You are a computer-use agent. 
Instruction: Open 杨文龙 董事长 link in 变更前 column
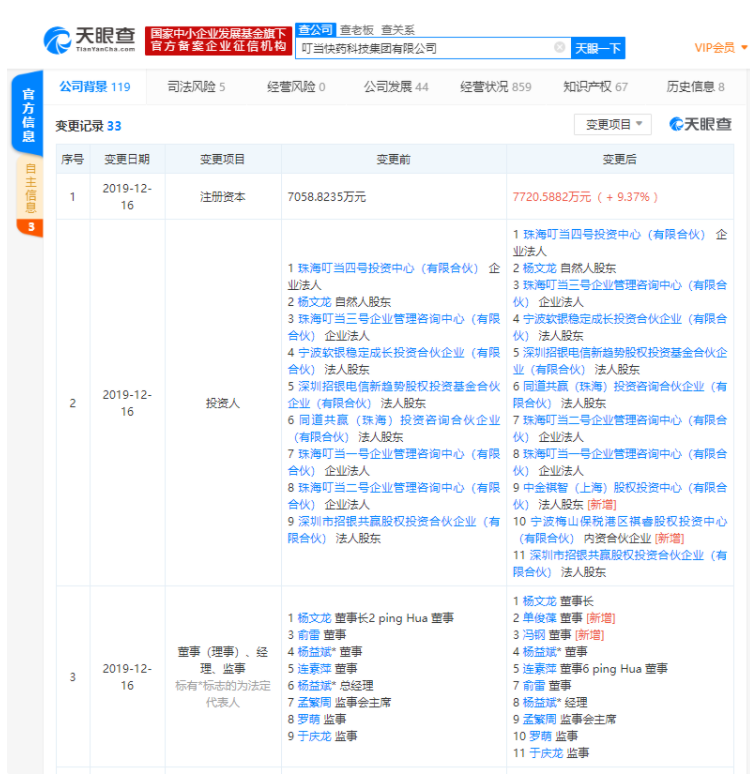point(314,618)
